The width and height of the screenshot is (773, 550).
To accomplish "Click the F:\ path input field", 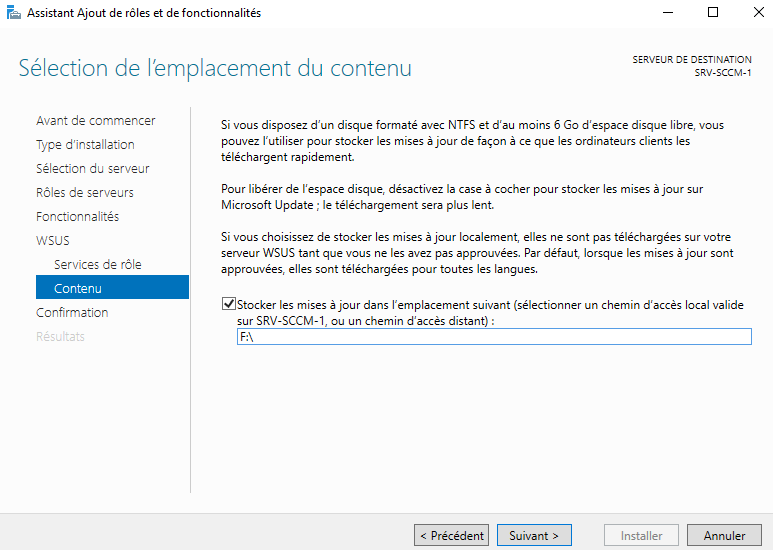I will tap(492, 338).
